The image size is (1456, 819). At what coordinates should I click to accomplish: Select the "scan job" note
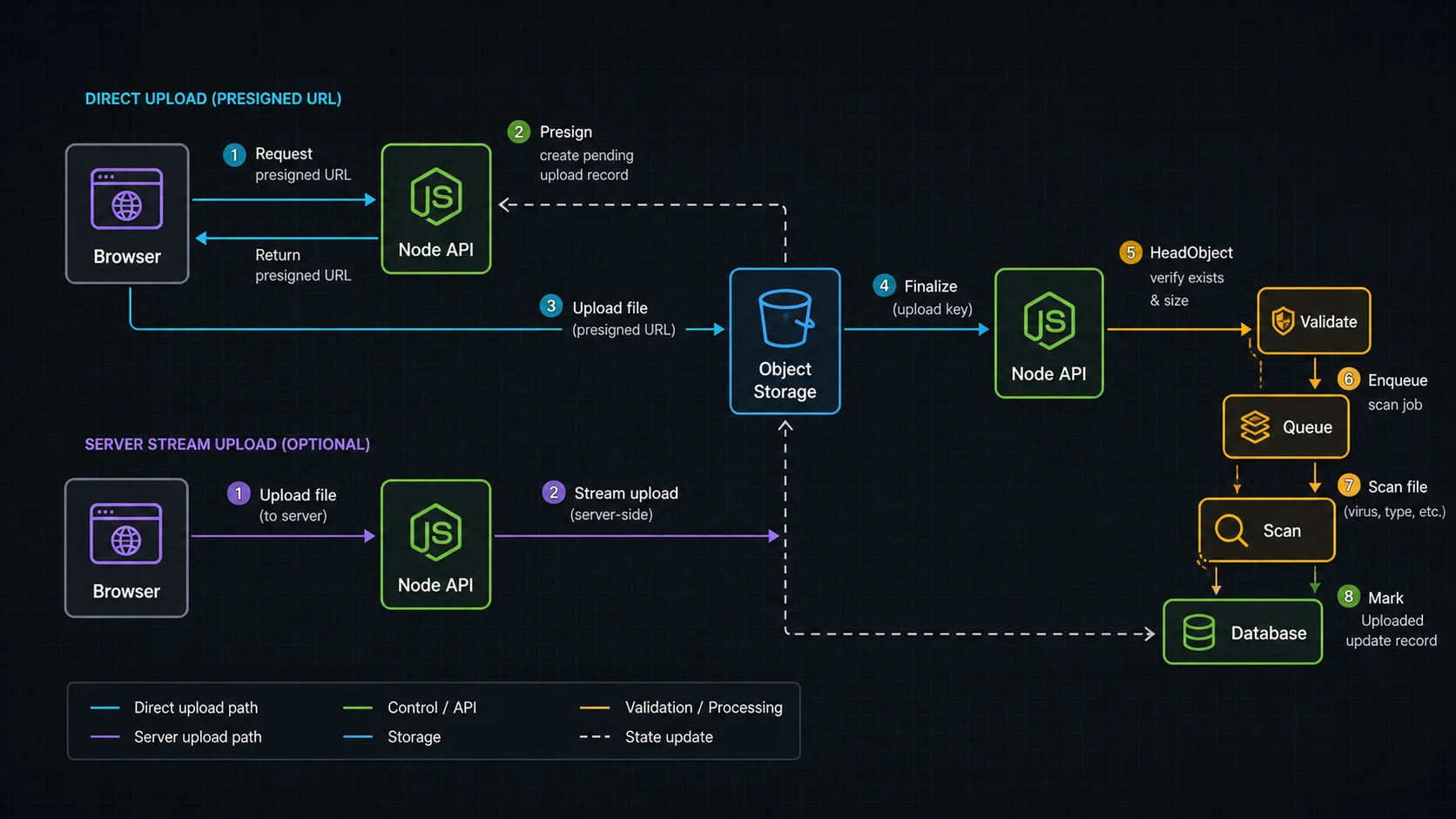[x=1395, y=405]
